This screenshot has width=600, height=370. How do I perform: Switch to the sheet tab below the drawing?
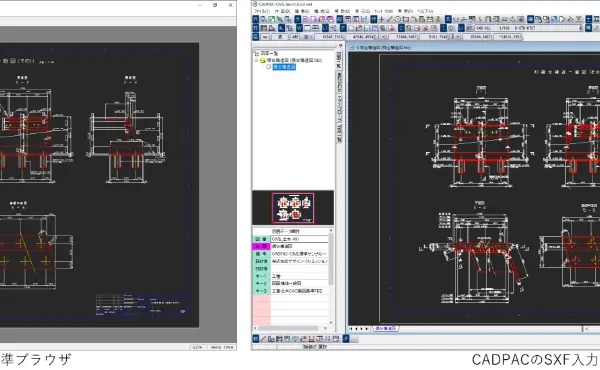(x=385, y=329)
